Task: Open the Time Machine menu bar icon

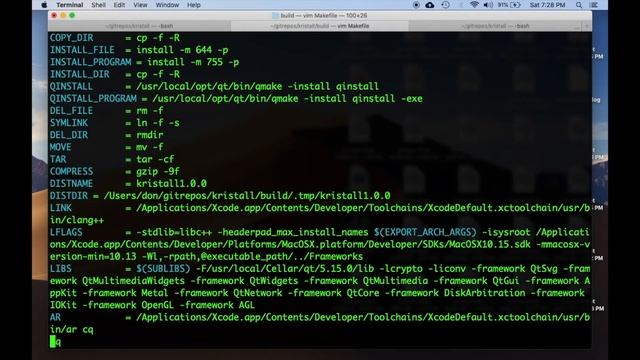Action: [445, 5]
